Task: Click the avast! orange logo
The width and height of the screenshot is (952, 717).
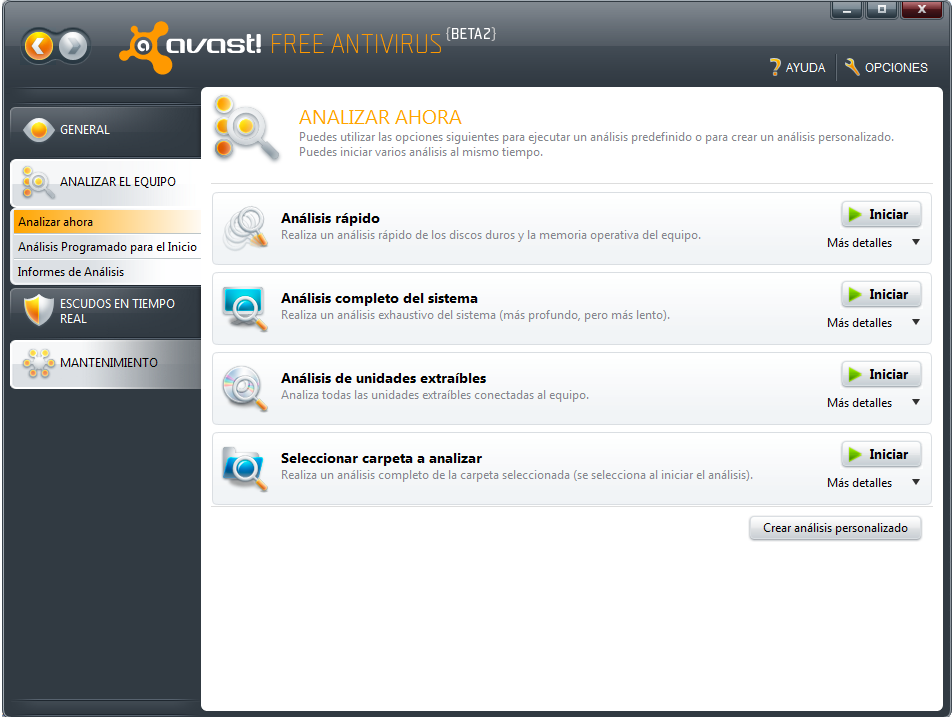Action: point(145,47)
